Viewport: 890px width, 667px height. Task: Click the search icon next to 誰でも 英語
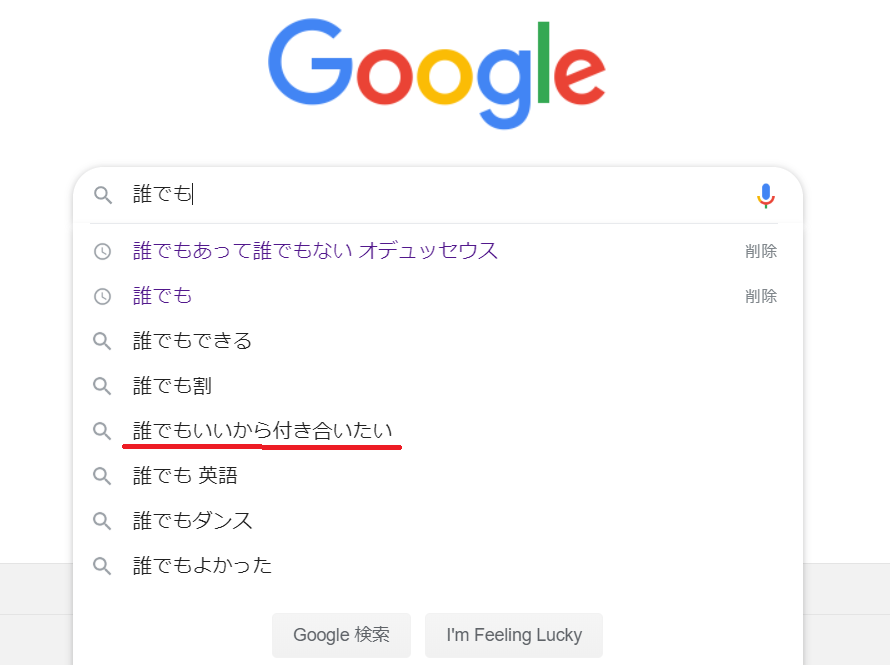102,476
